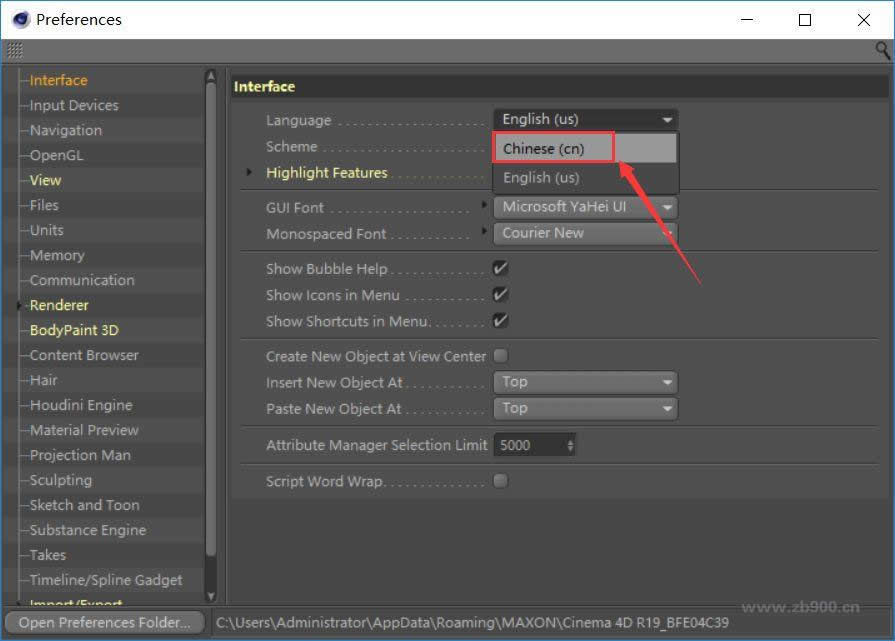Enable Create New Object at View Center
This screenshot has width=895, height=641.
(501, 356)
